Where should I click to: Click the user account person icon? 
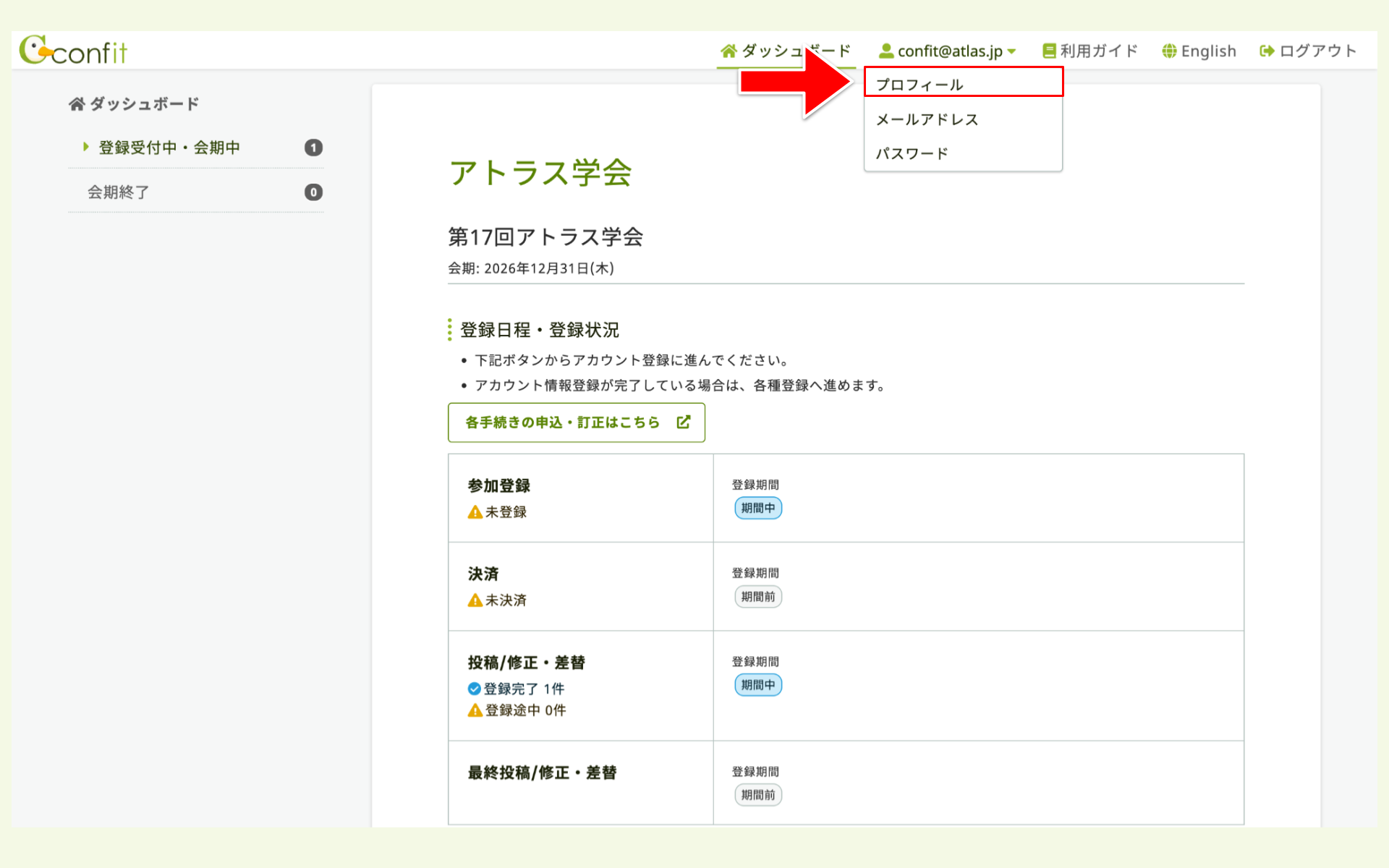tap(885, 51)
